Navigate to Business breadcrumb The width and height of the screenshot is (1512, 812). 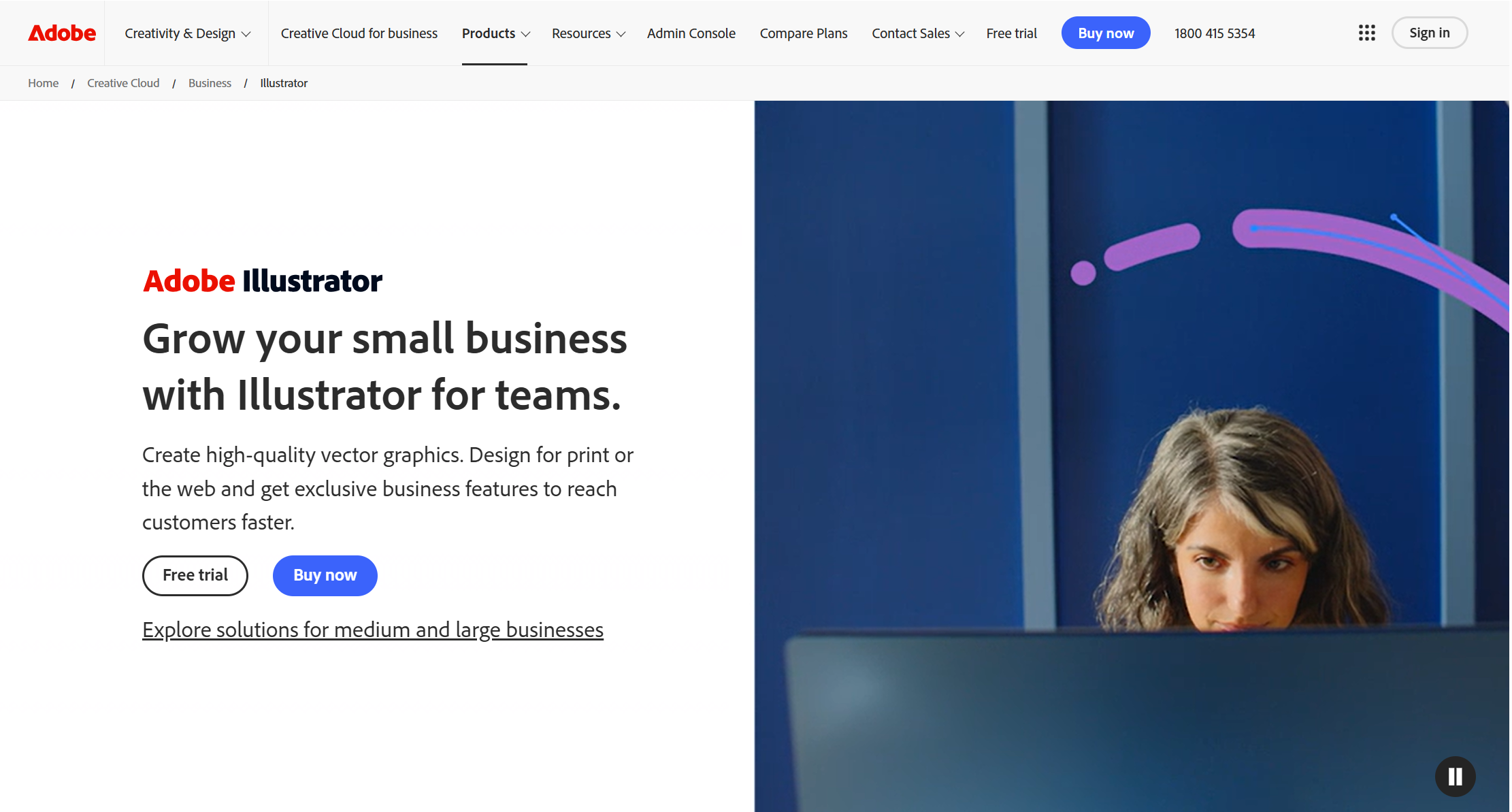click(210, 83)
